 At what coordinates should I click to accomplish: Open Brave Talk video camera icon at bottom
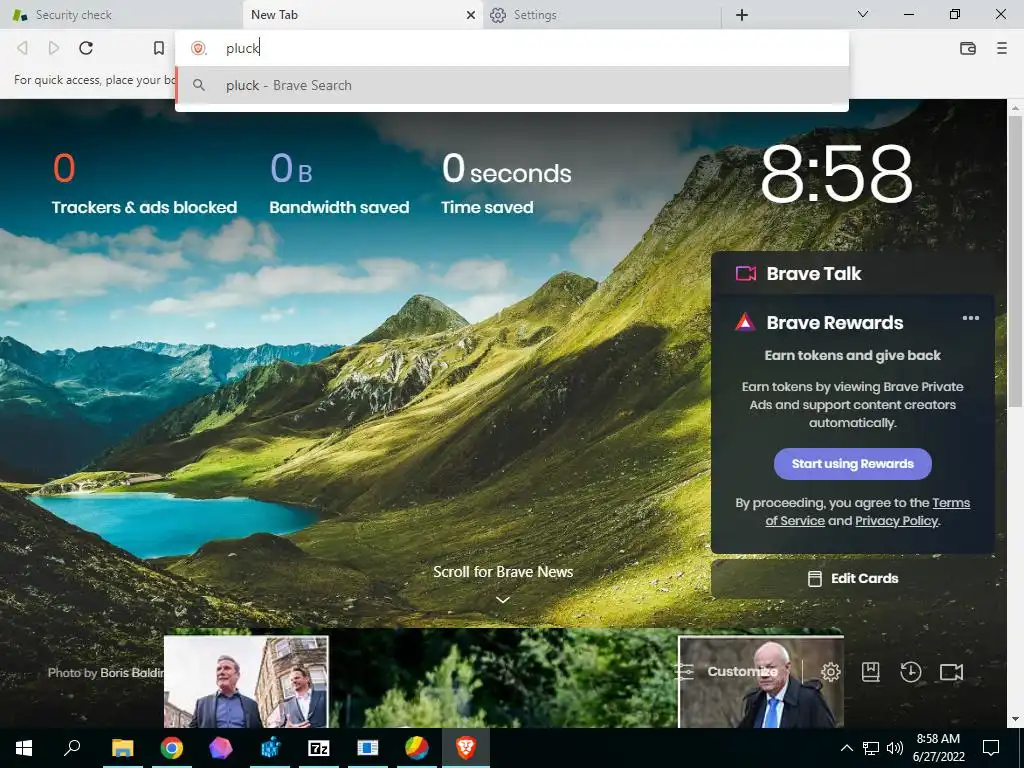coord(952,672)
